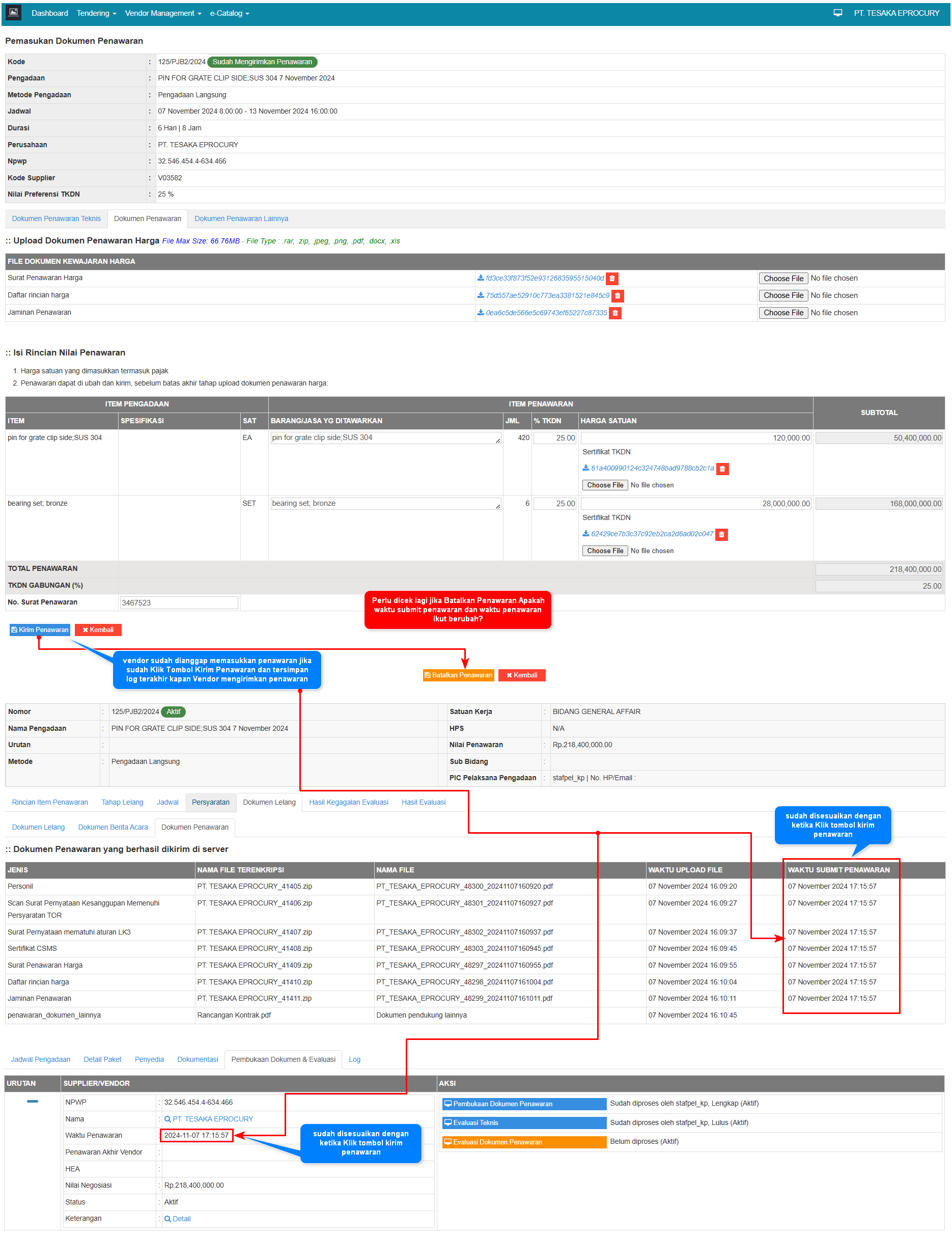
Task: Delete the Surat Penawaran Harga uploaded file
Action: tap(611, 279)
